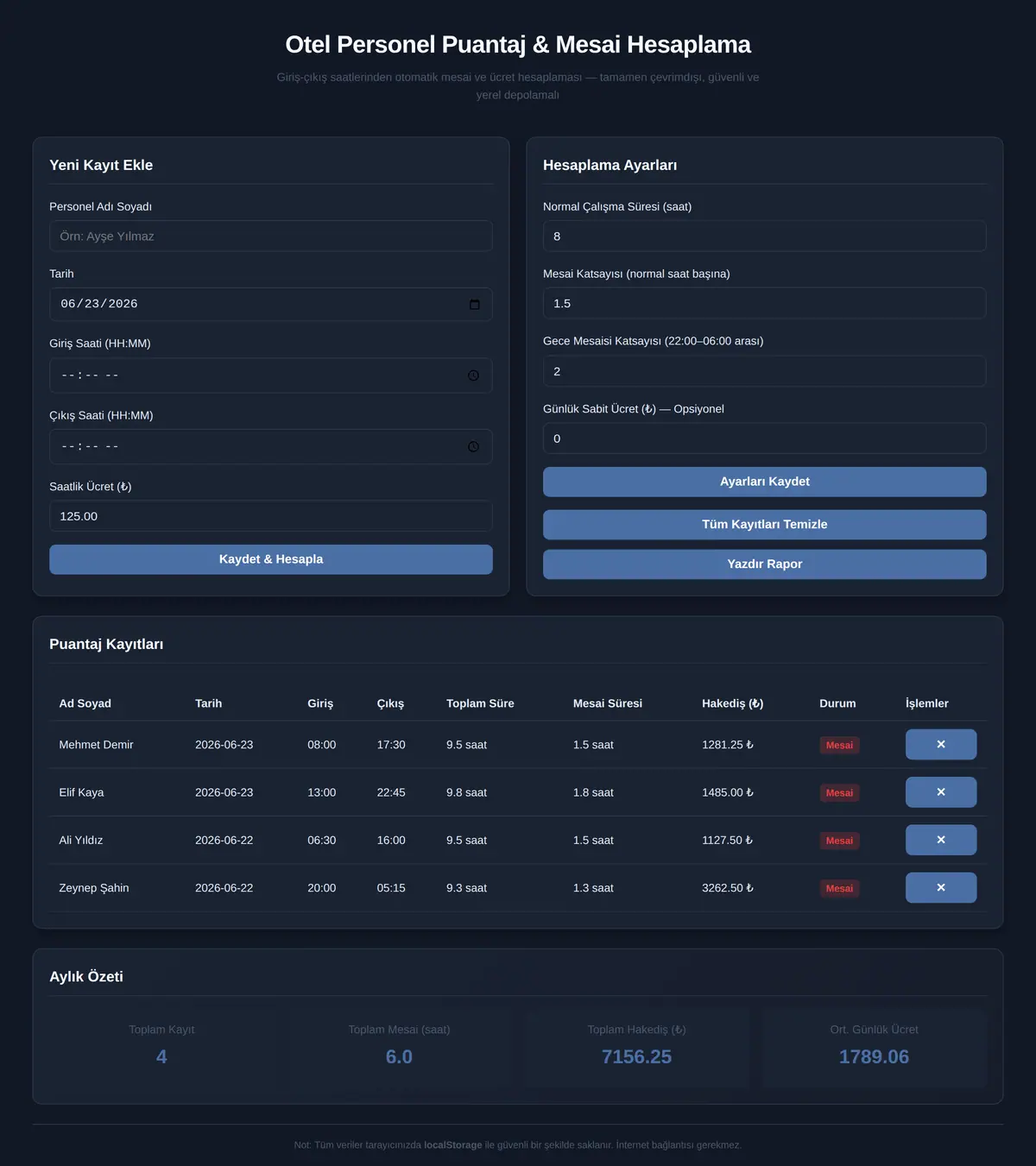This screenshot has width=1036, height=1166.
Task: Click the Ad Soyad column header
Action: pyautogui.click(x=85, y=703)
